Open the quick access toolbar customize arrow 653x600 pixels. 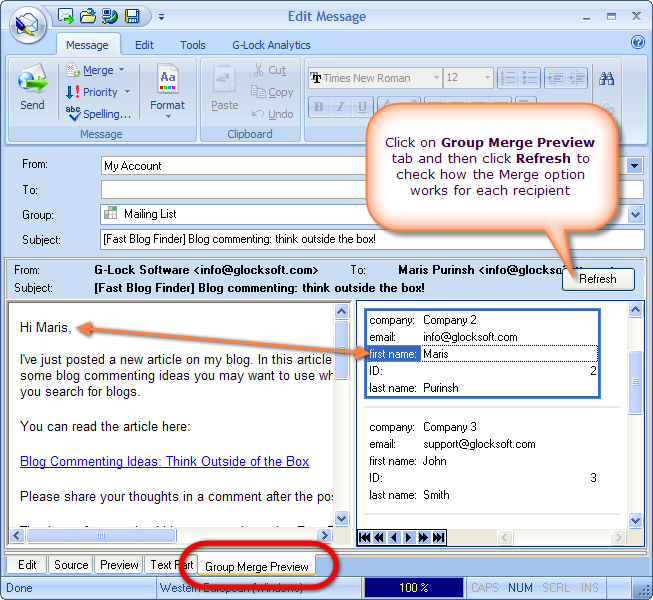(161, 17)
